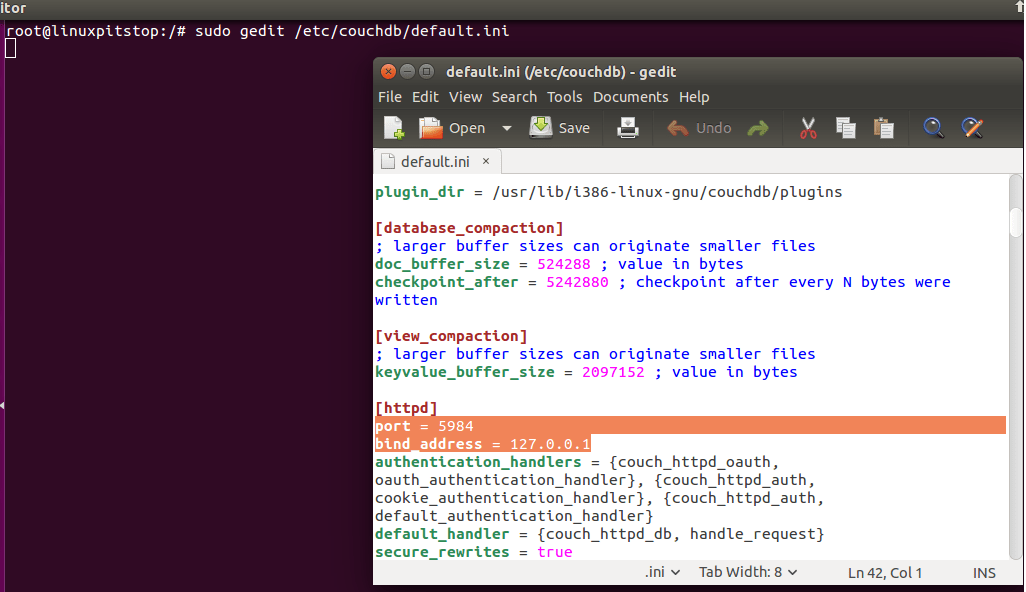1026x592 pixels.
Task: Paste from clipboard using the Paste icon
Action: pos(883,128)
